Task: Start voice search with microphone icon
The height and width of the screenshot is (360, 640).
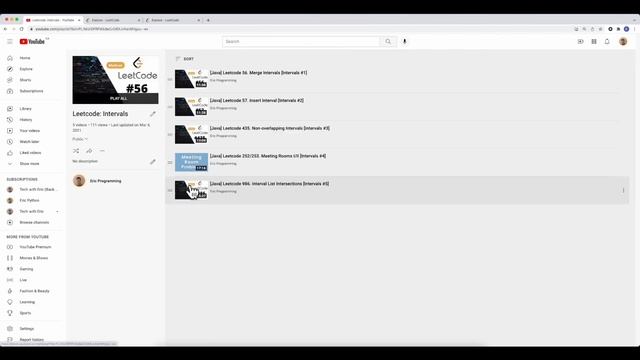Action: pyautogui.click(x=404, y=42)
